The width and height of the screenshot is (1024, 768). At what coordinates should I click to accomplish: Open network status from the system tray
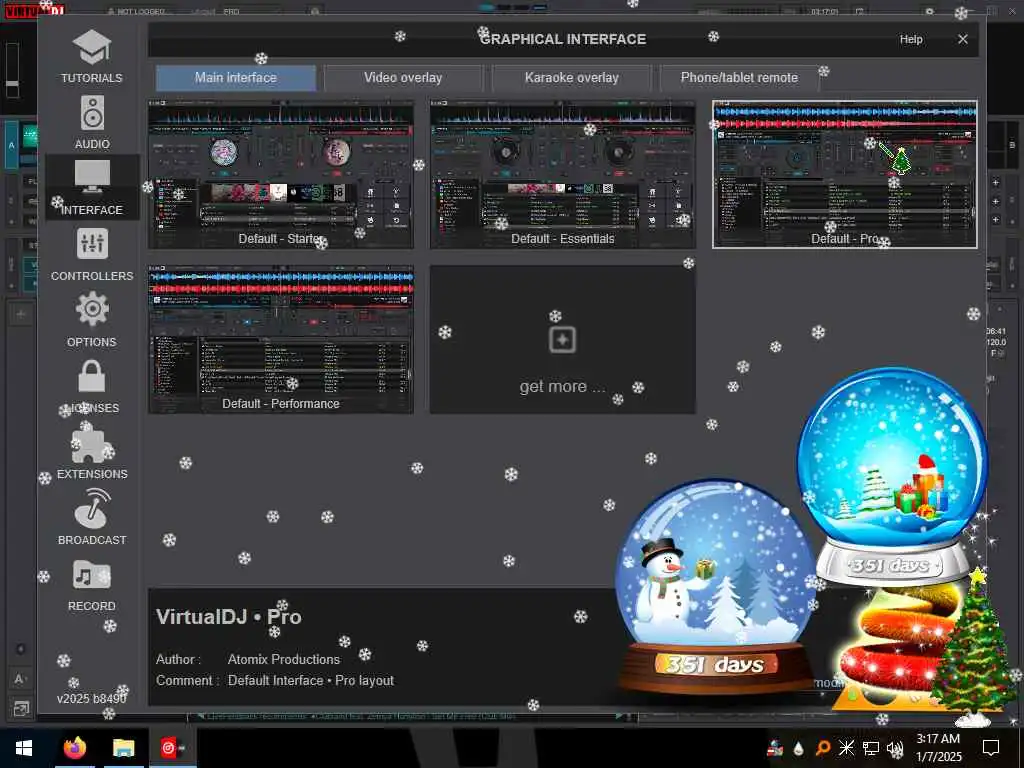[871, 748]
